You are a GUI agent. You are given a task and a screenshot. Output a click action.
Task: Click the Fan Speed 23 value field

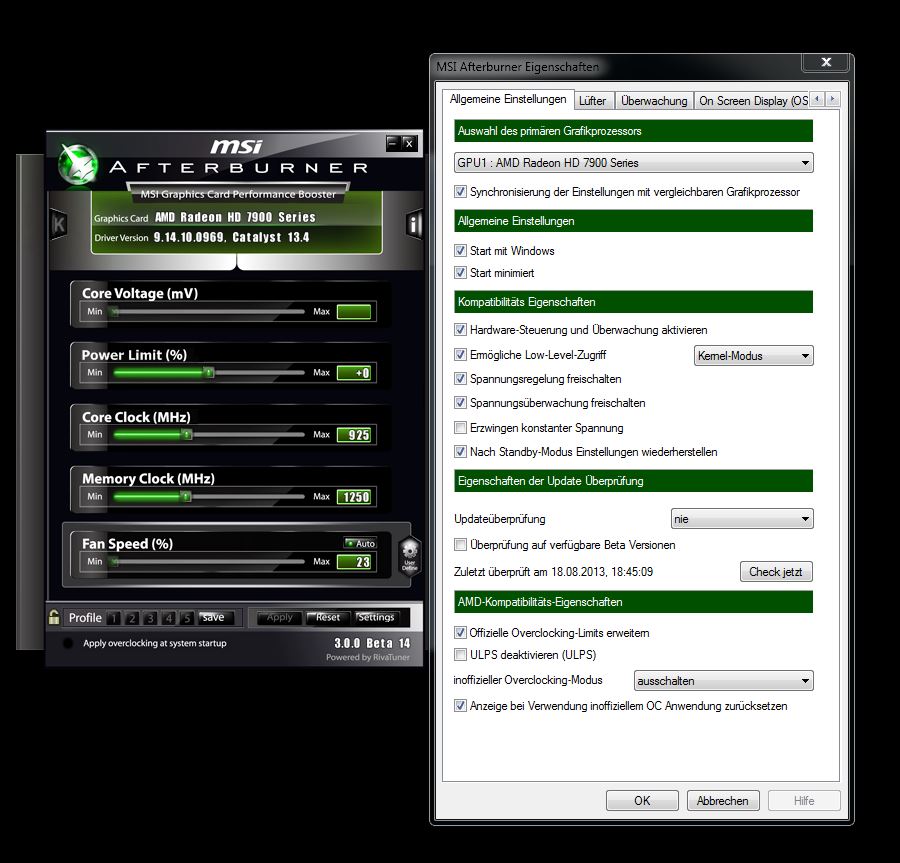(354, 562)
